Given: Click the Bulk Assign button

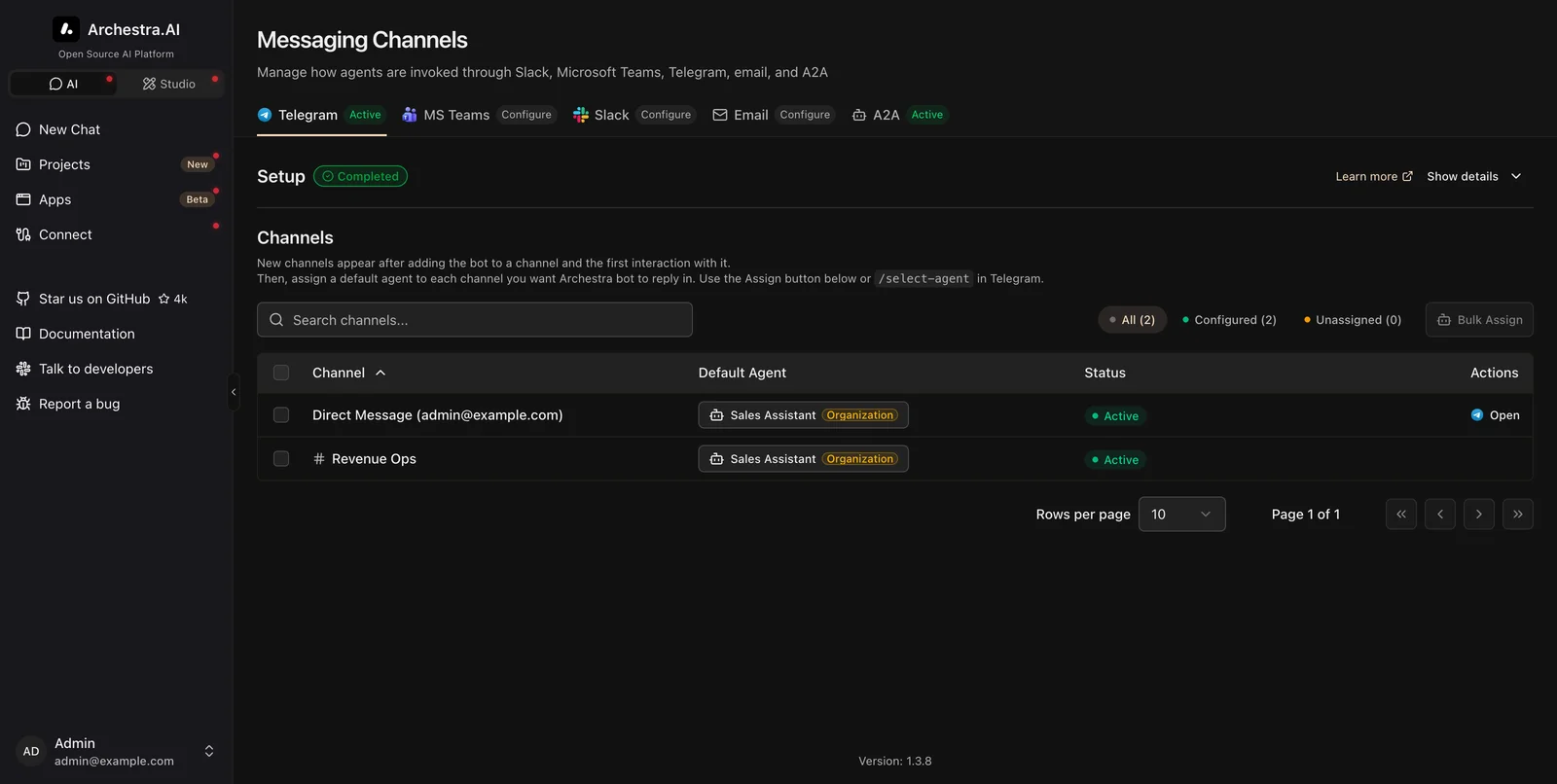Looking at the screenshot, I should pyautogui.click(x=1479, y=320).
